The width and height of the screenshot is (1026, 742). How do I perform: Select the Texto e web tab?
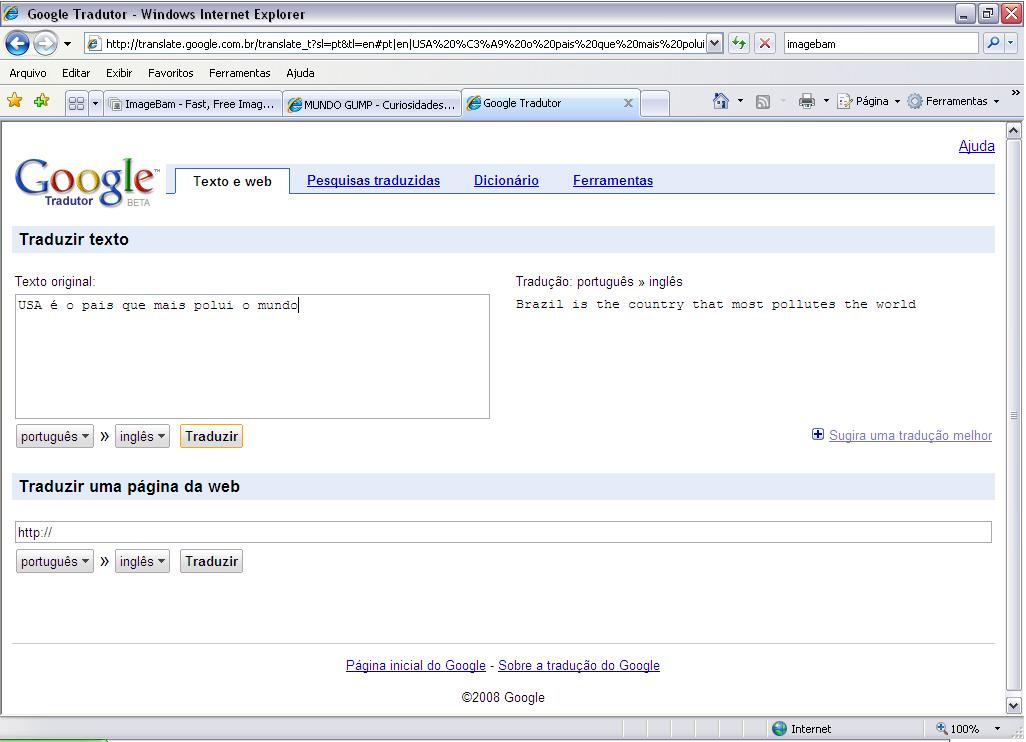click(x=232, y=181)
